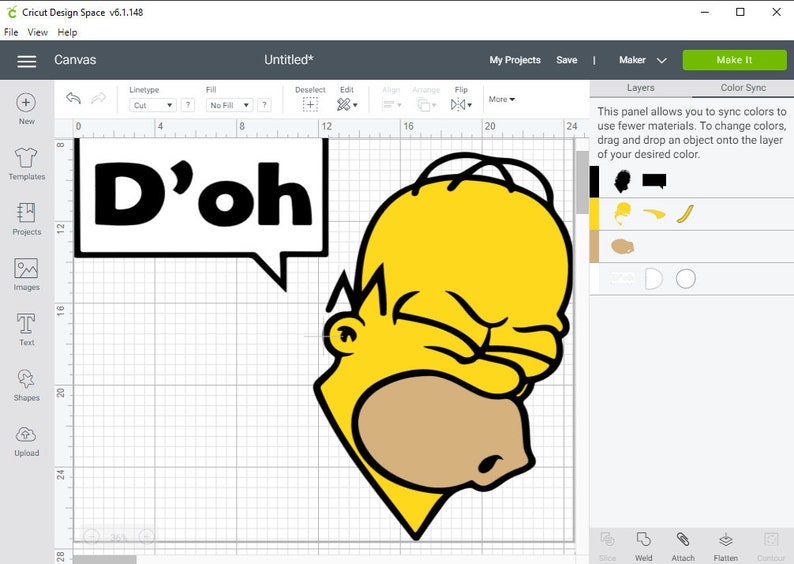Click the Attach tool
The height and width of the screenshot is (564, 794).
coord(683,546)
